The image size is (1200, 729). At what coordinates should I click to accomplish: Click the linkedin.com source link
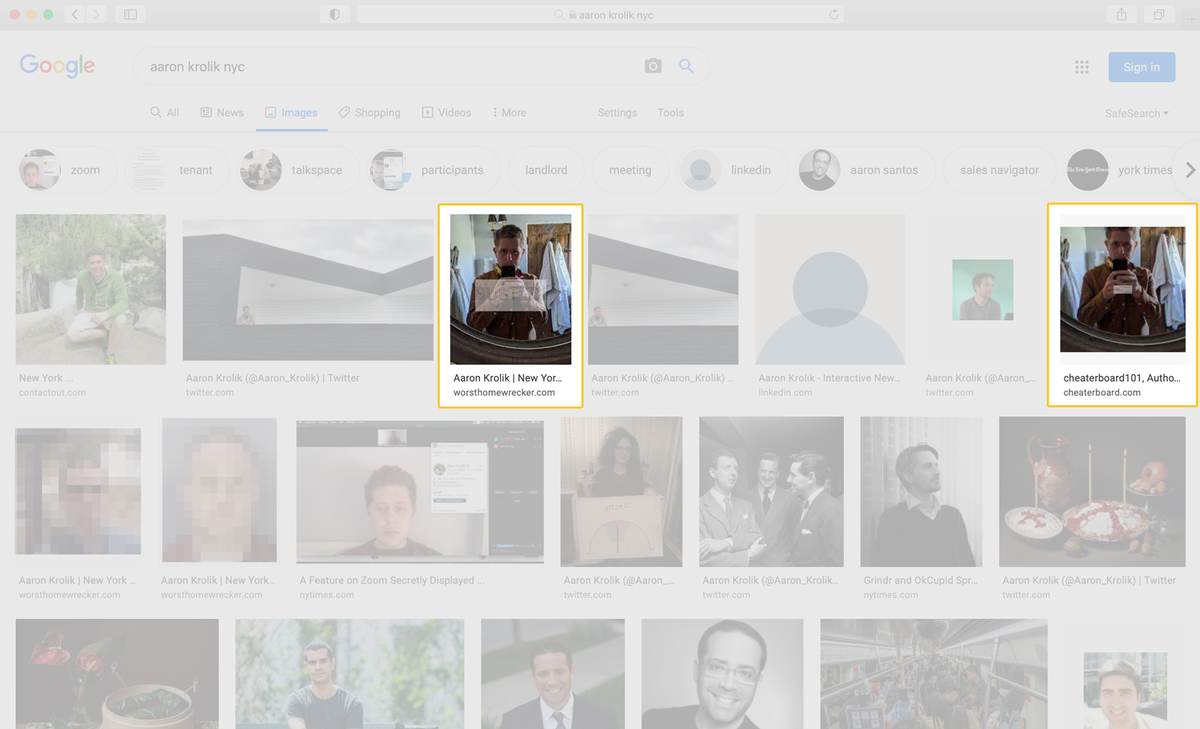[786, 393]
